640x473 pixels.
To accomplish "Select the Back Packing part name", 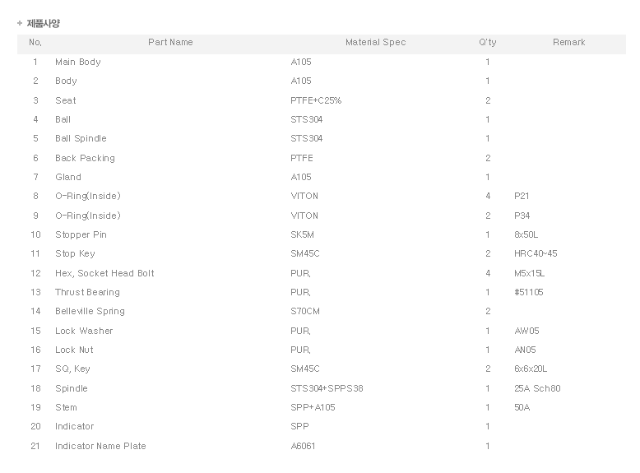I will [85, 158].
